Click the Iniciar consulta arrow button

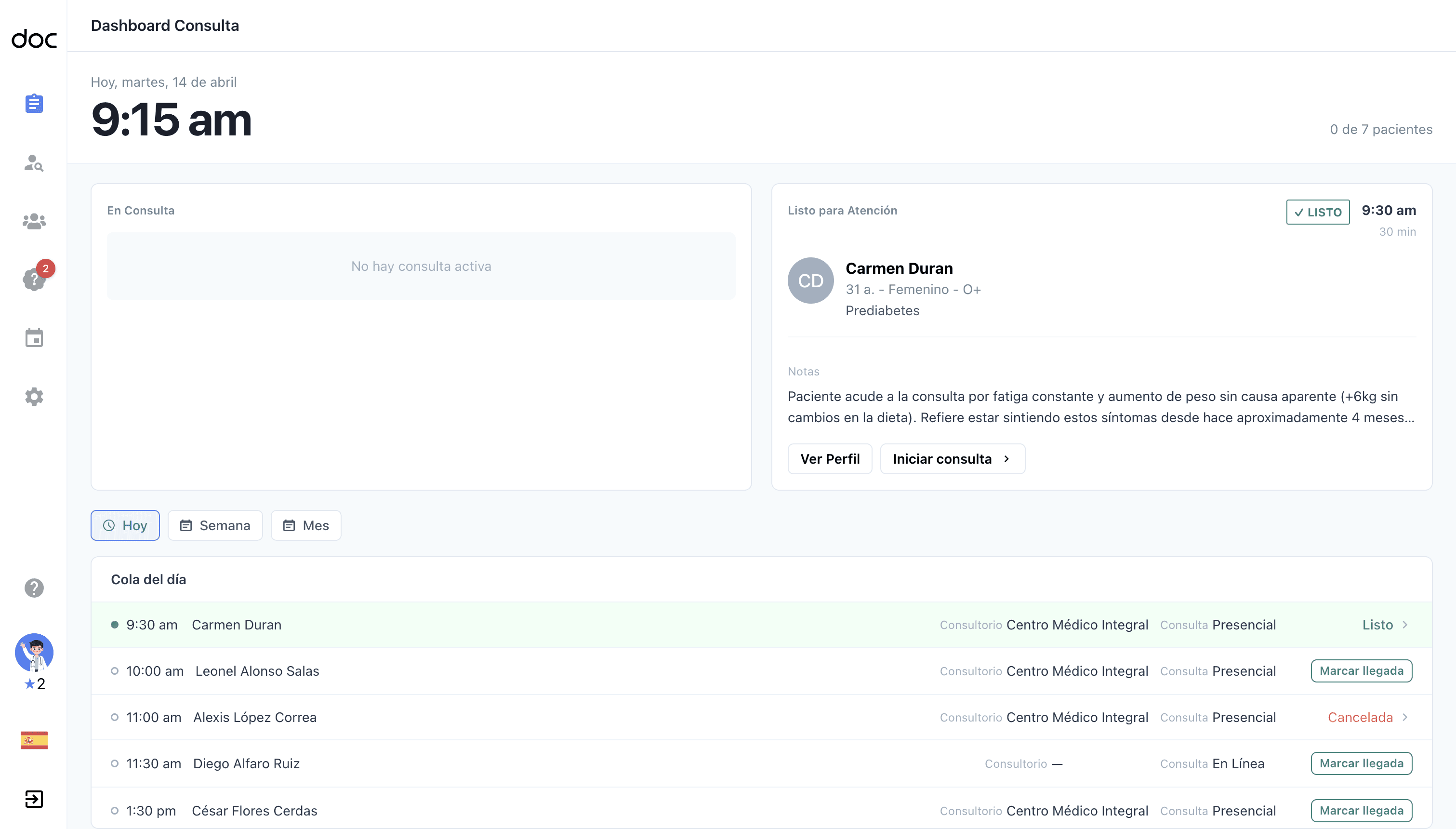click(952, 459)
